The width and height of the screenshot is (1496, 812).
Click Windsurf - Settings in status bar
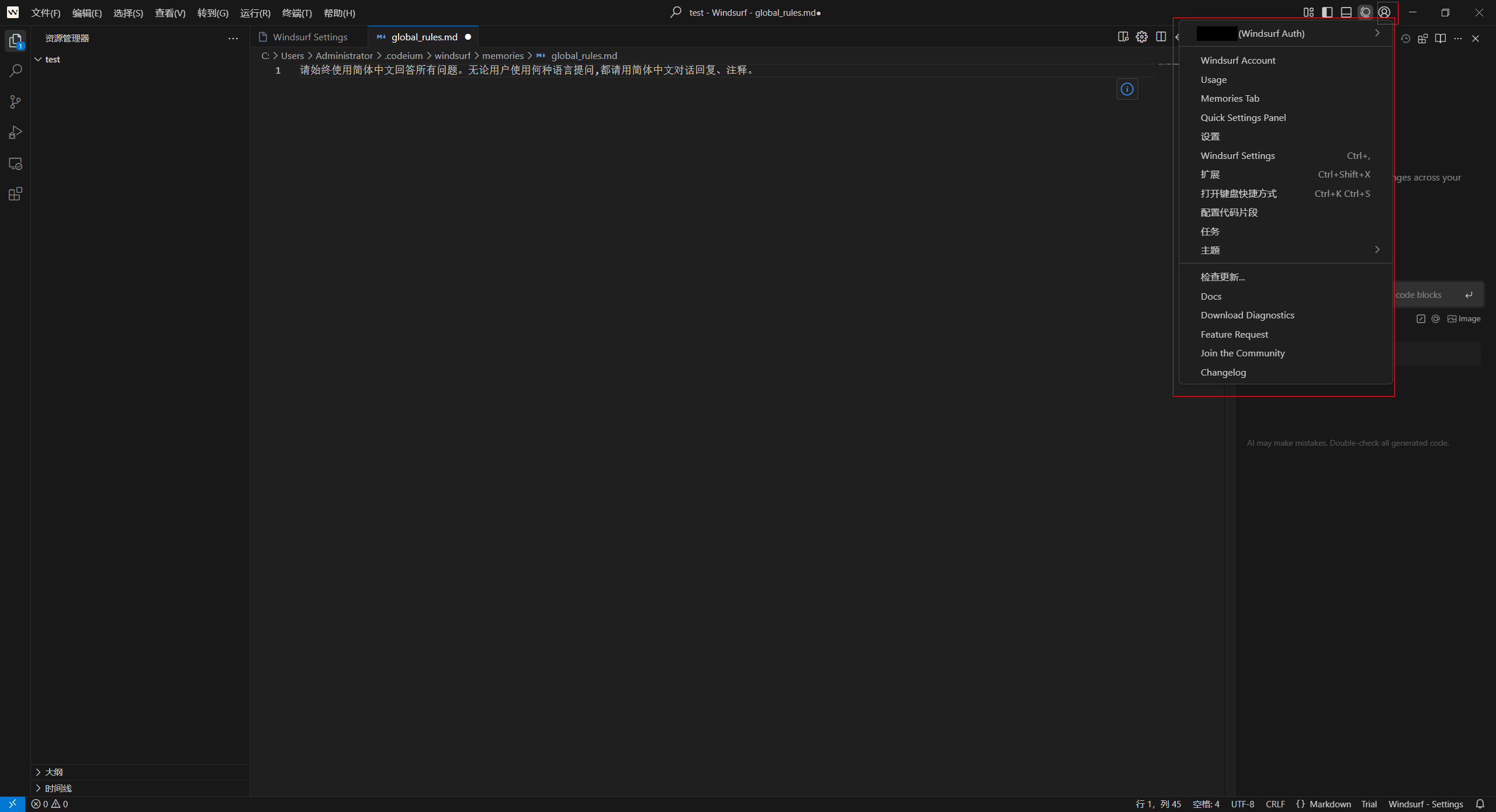coord(1425,804)
